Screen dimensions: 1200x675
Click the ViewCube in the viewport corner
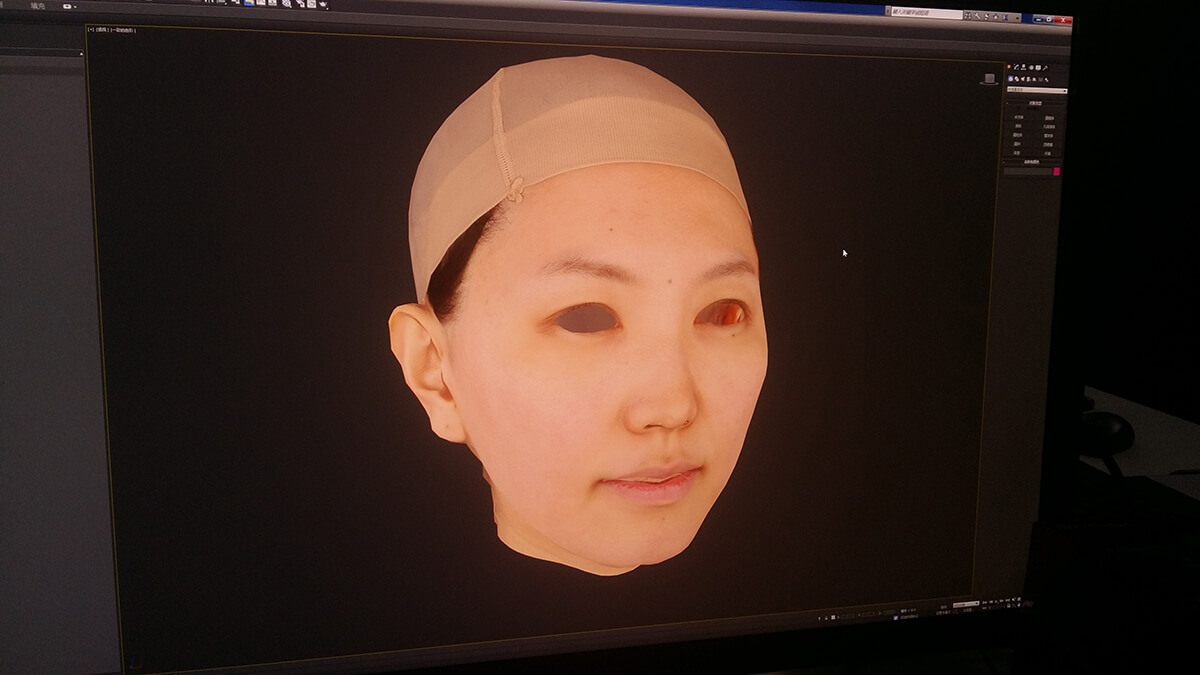click(x=989, y=78)
